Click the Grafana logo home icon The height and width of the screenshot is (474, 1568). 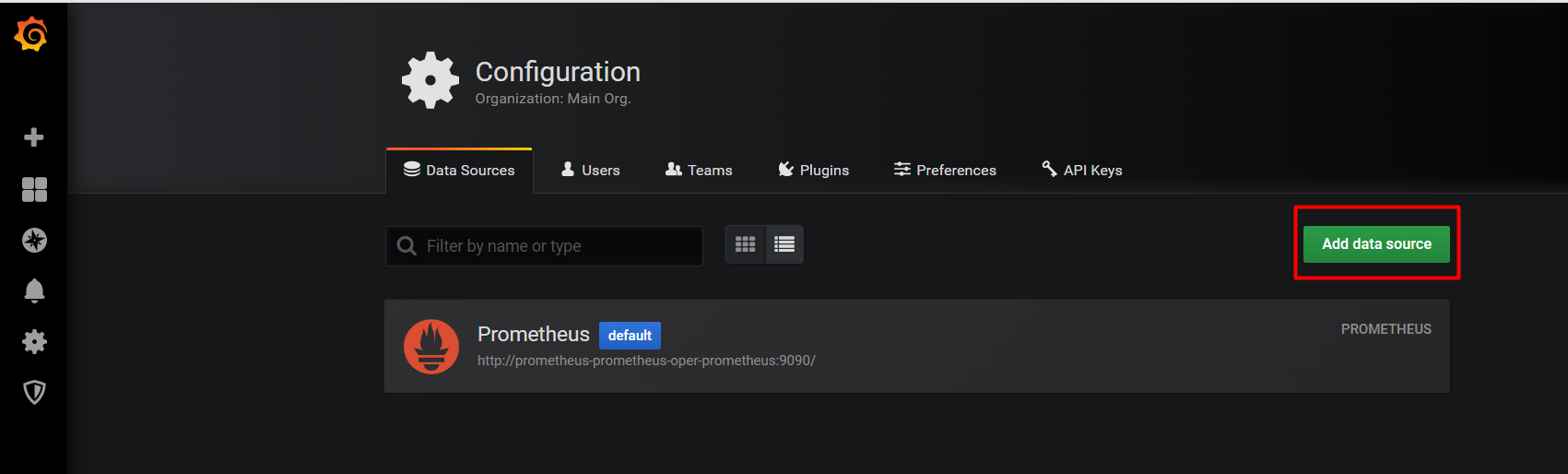click(x=31, y=34)
